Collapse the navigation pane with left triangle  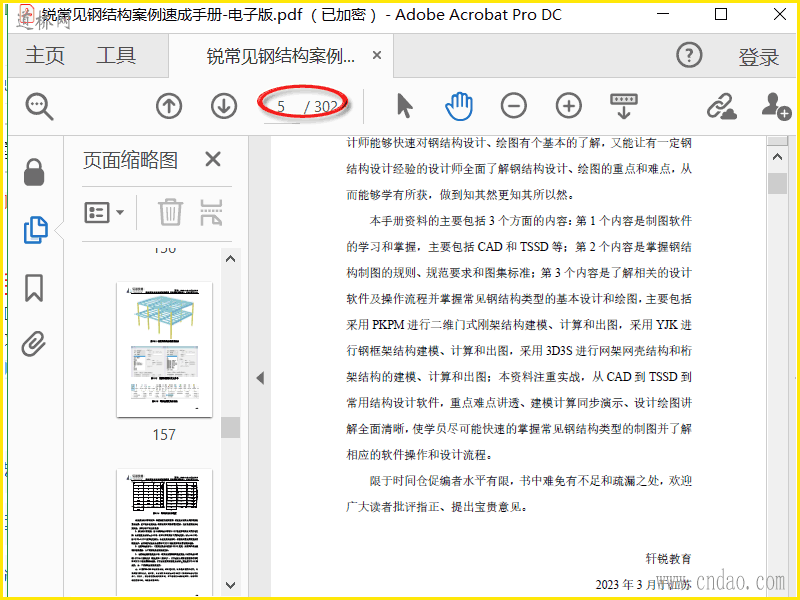260,378
